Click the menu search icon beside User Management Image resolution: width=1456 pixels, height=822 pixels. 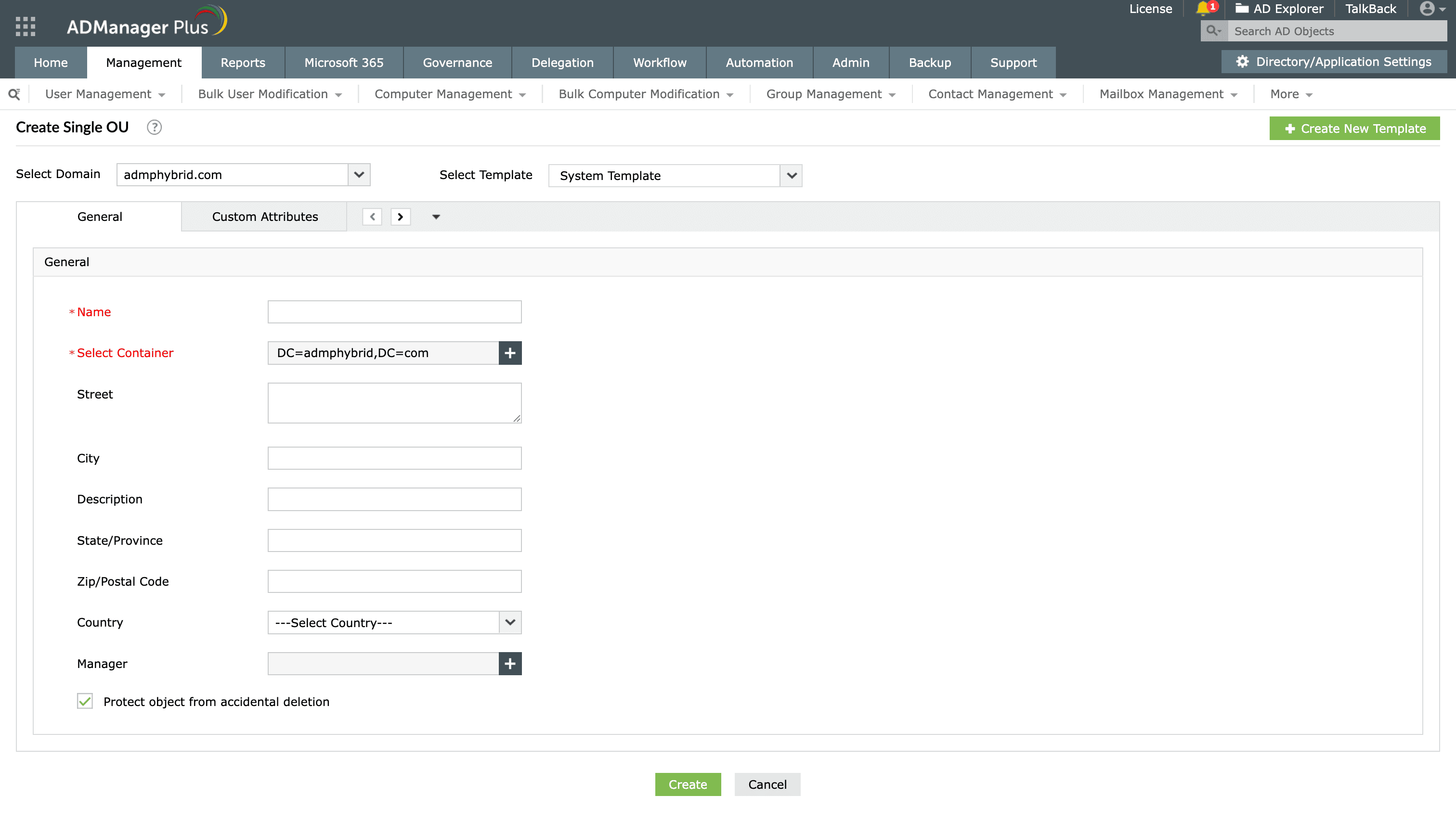point(14,94)
